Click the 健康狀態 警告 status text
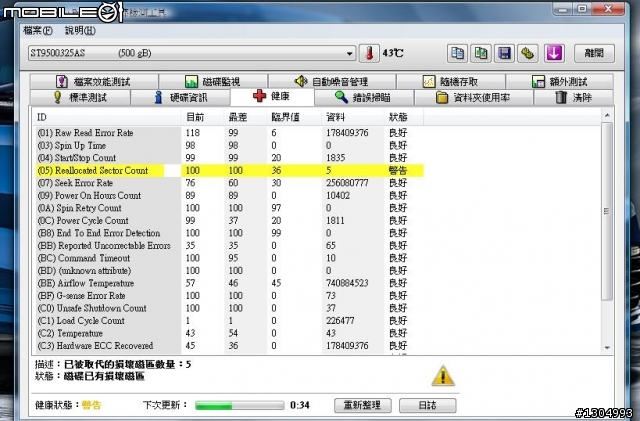The height and width of the screenshot is (421, 640). pyautogui.click(x=91, y=405)
